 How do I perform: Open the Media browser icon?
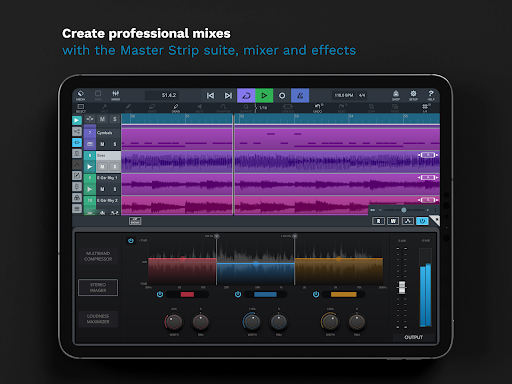pyautogui.click(x=80, y=95)
